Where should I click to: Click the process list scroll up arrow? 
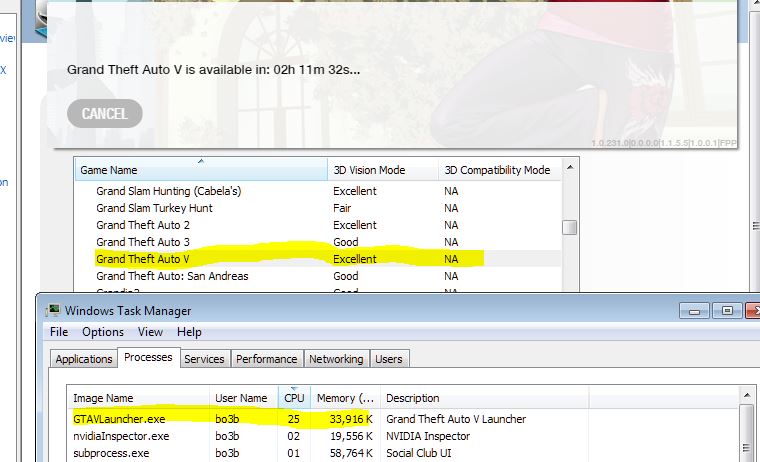747,396
